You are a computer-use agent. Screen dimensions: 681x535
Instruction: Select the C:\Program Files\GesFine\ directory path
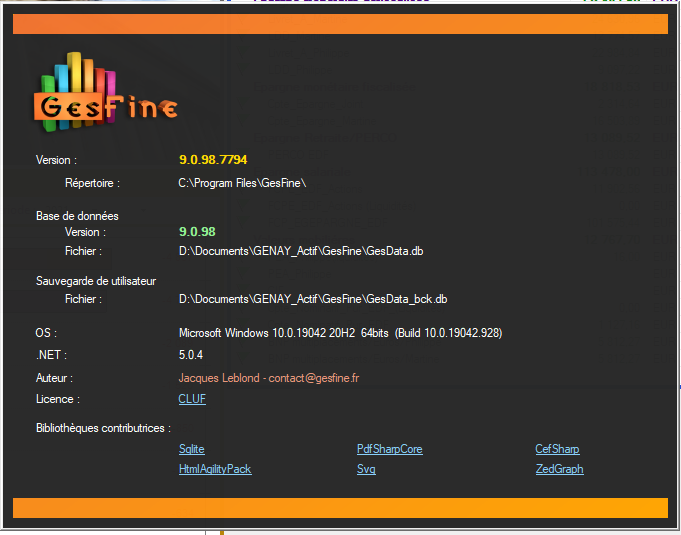tap(242, 183)
